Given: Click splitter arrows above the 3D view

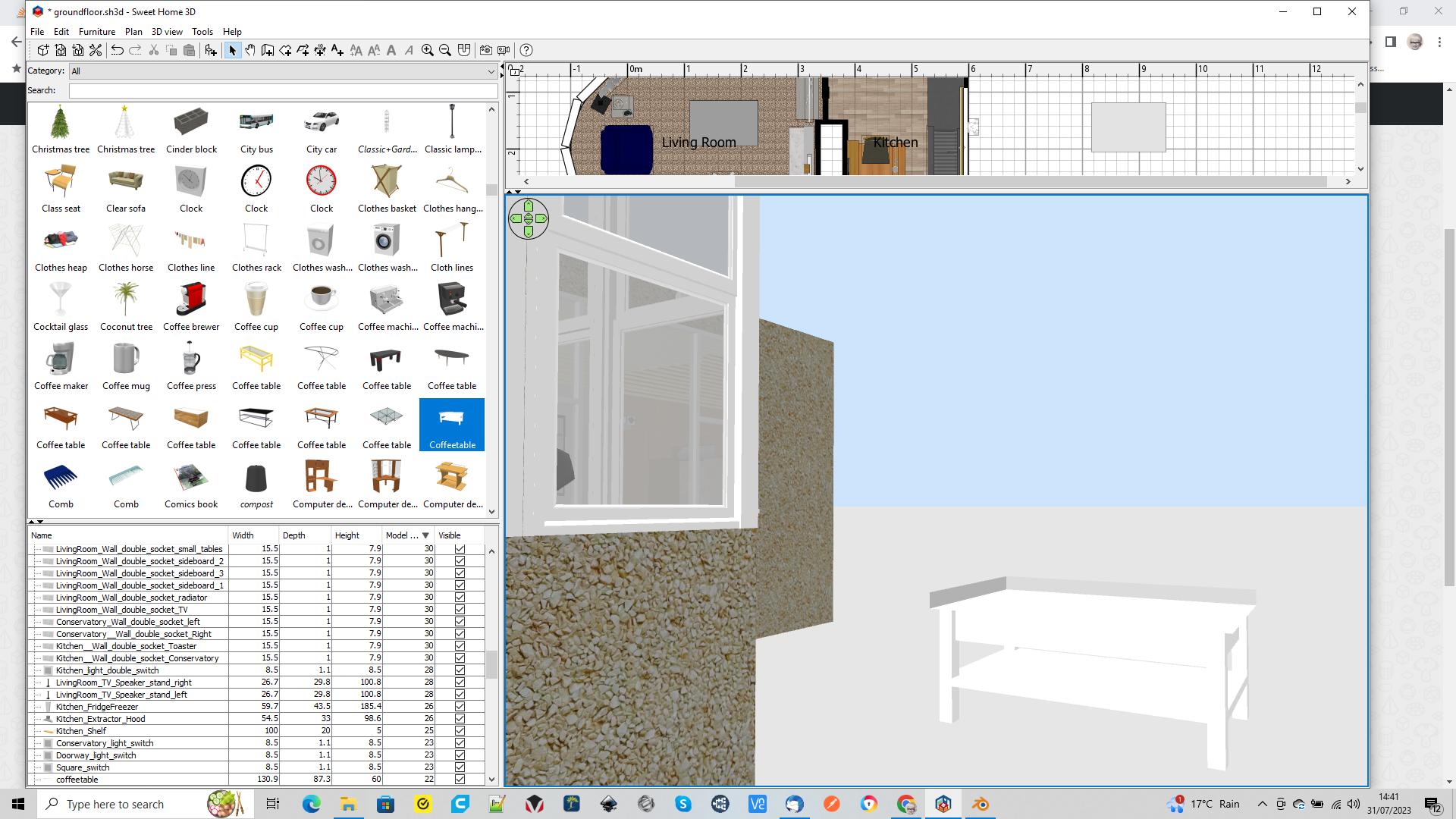Looking at the screenshot, I should coord(513,192).
